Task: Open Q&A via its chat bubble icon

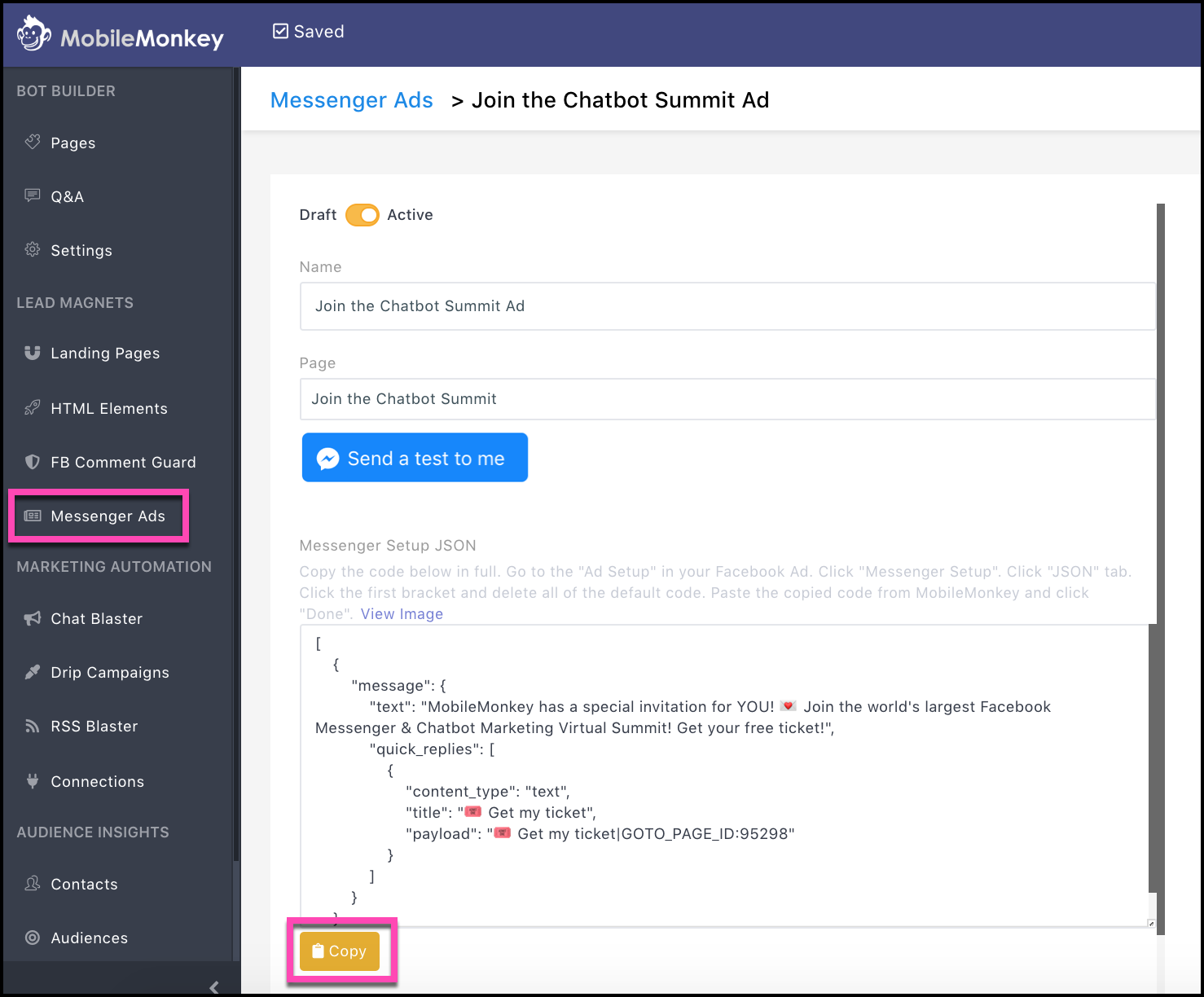Action: tap(32, 195)
